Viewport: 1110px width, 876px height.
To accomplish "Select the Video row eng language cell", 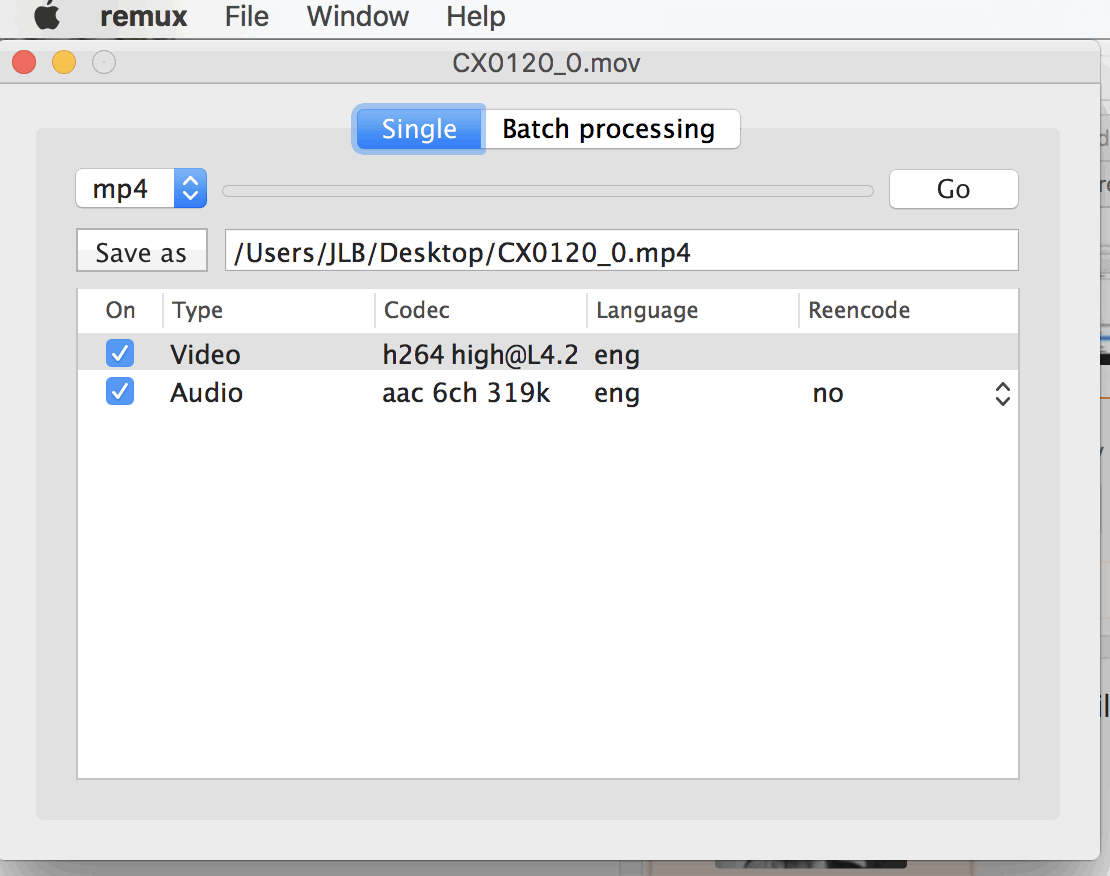I will 617,355.
